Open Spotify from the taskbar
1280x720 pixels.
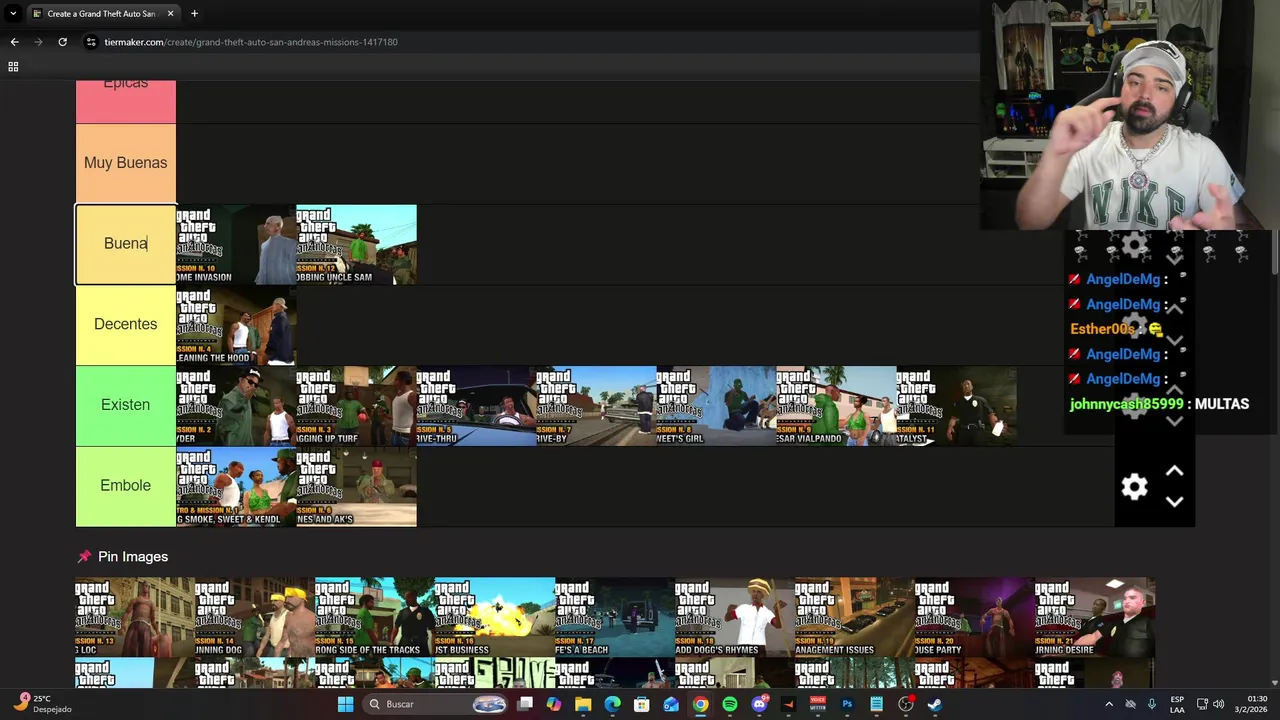click(x=730, y=704)
